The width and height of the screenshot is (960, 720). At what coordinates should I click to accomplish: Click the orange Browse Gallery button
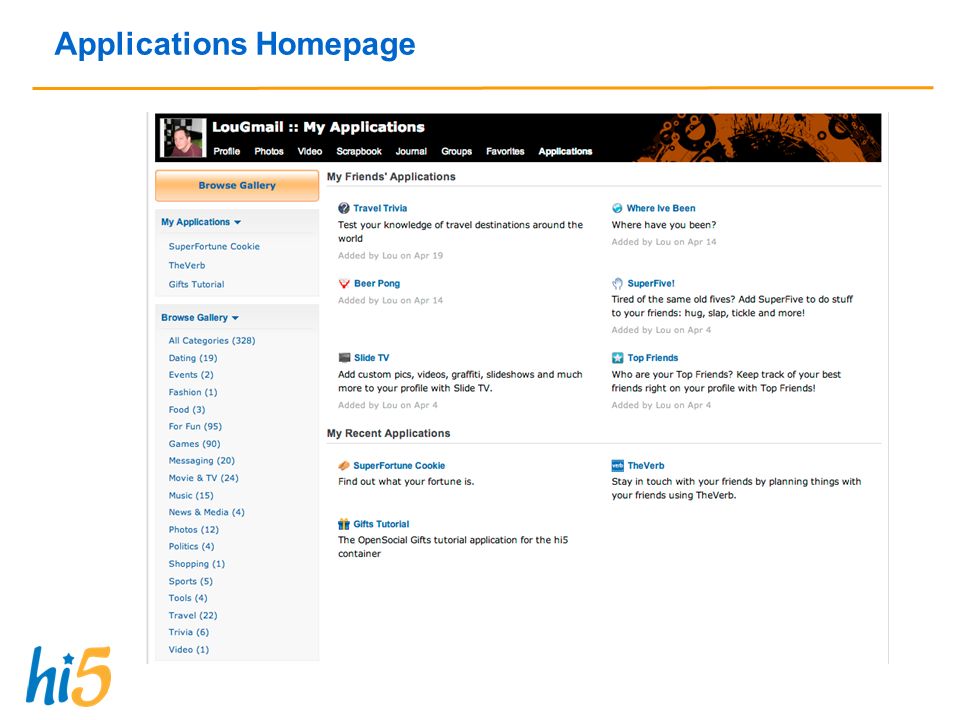coord(237,186)
